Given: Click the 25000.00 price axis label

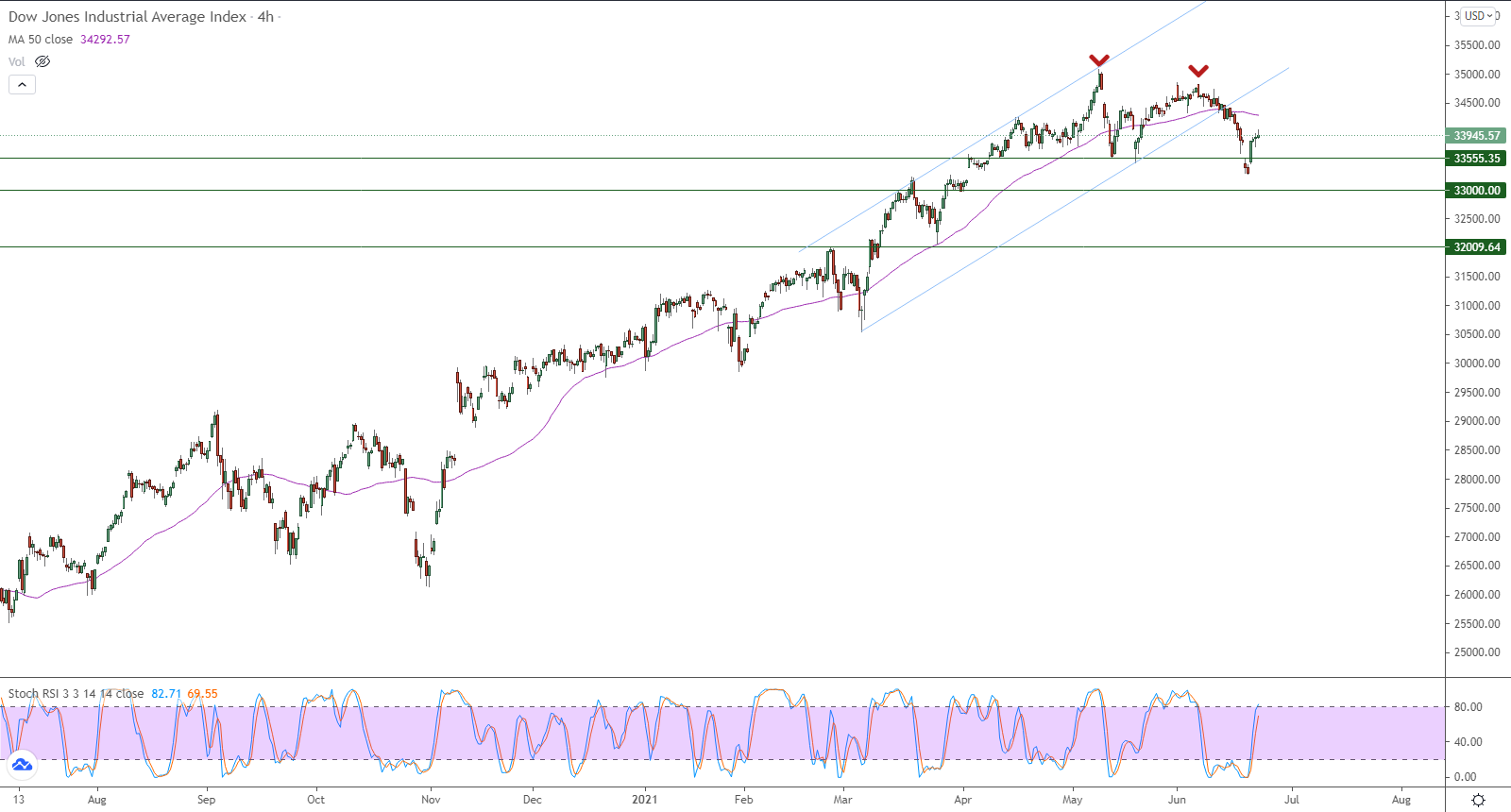Looking at the screenshot, I should pyautogui.click(x=1477, y=652).
